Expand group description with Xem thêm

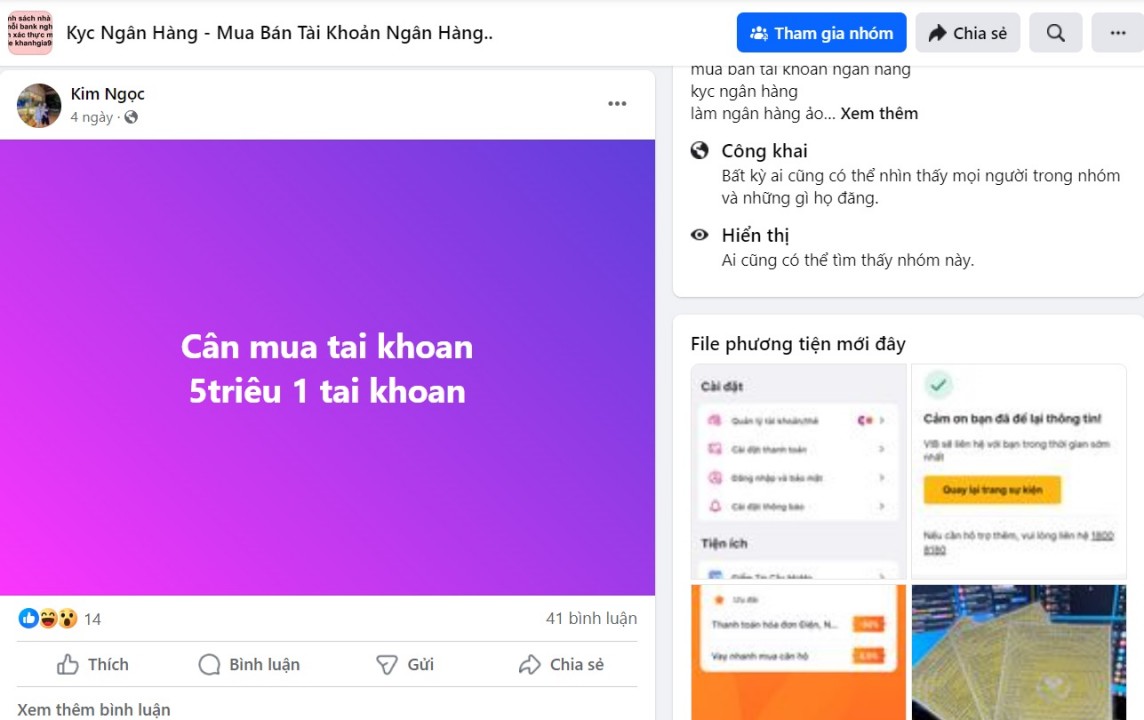[879, 114]
